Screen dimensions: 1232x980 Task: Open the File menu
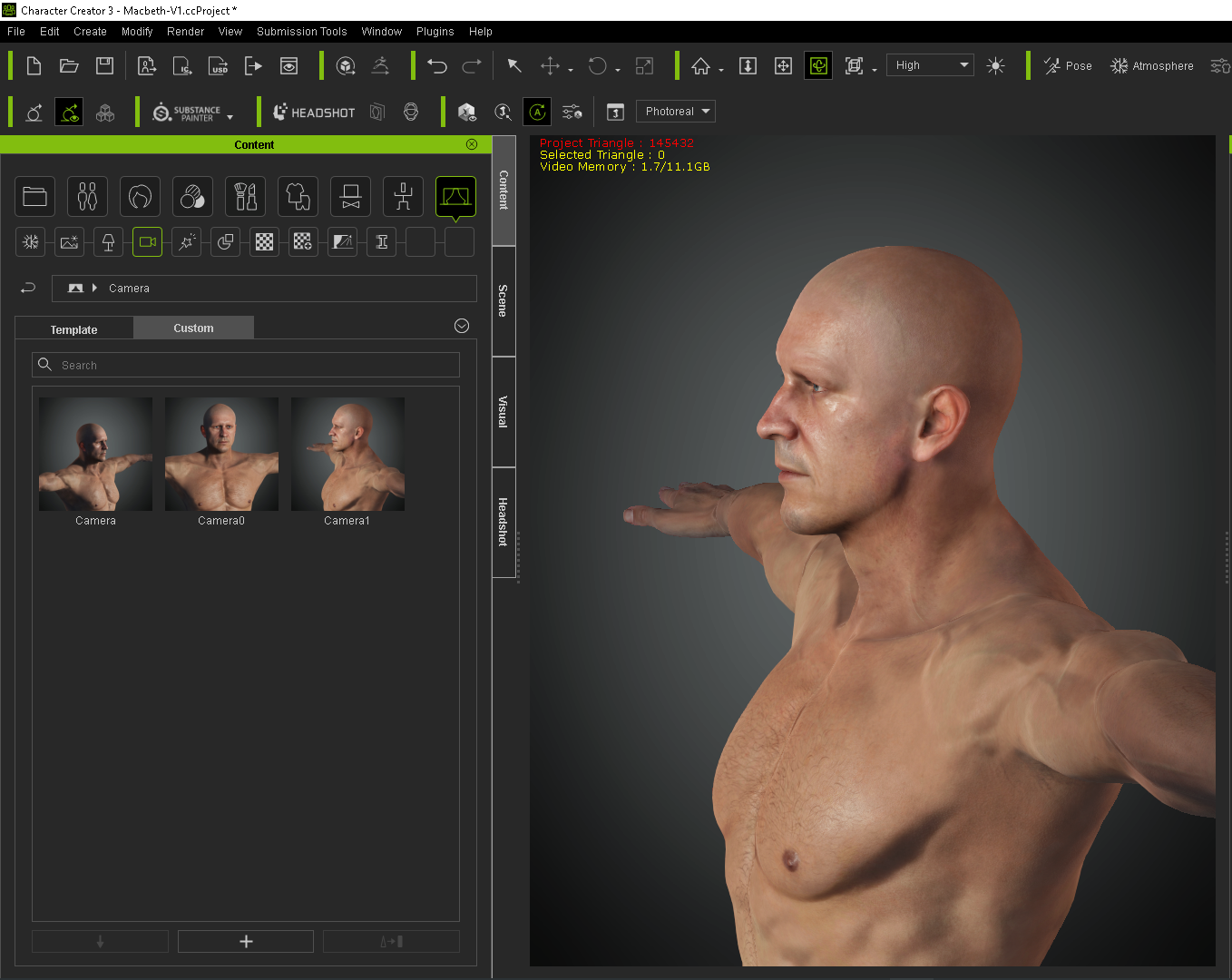pos(16,31)
